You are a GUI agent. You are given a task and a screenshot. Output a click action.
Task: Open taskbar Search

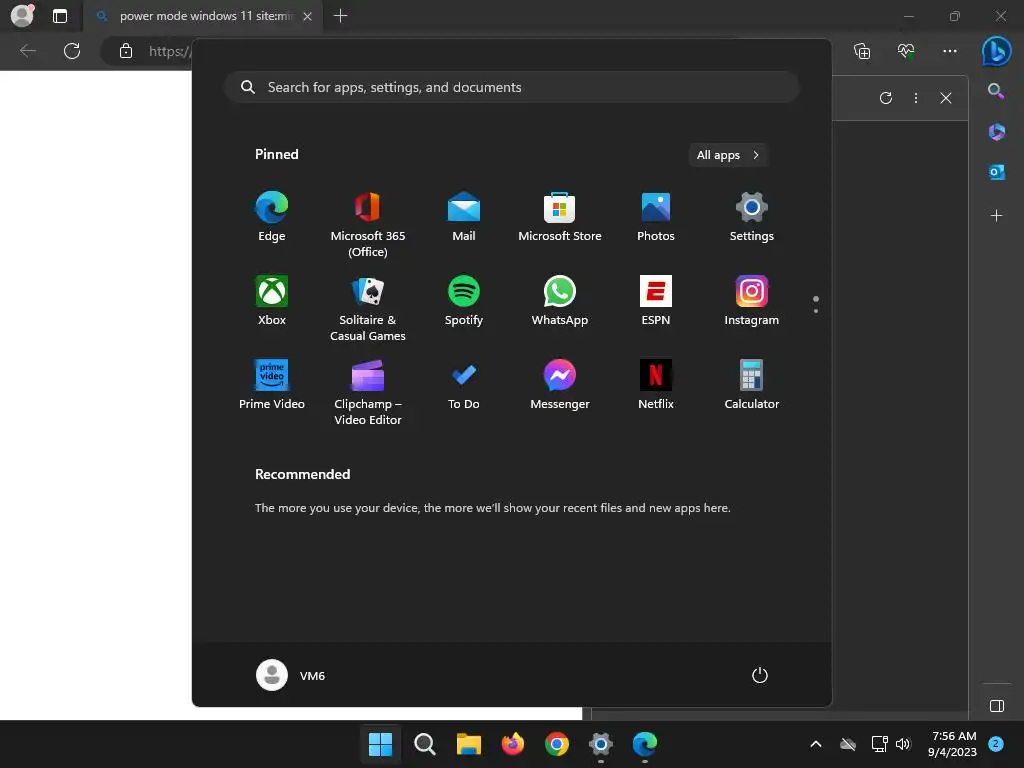coord(424,744)
